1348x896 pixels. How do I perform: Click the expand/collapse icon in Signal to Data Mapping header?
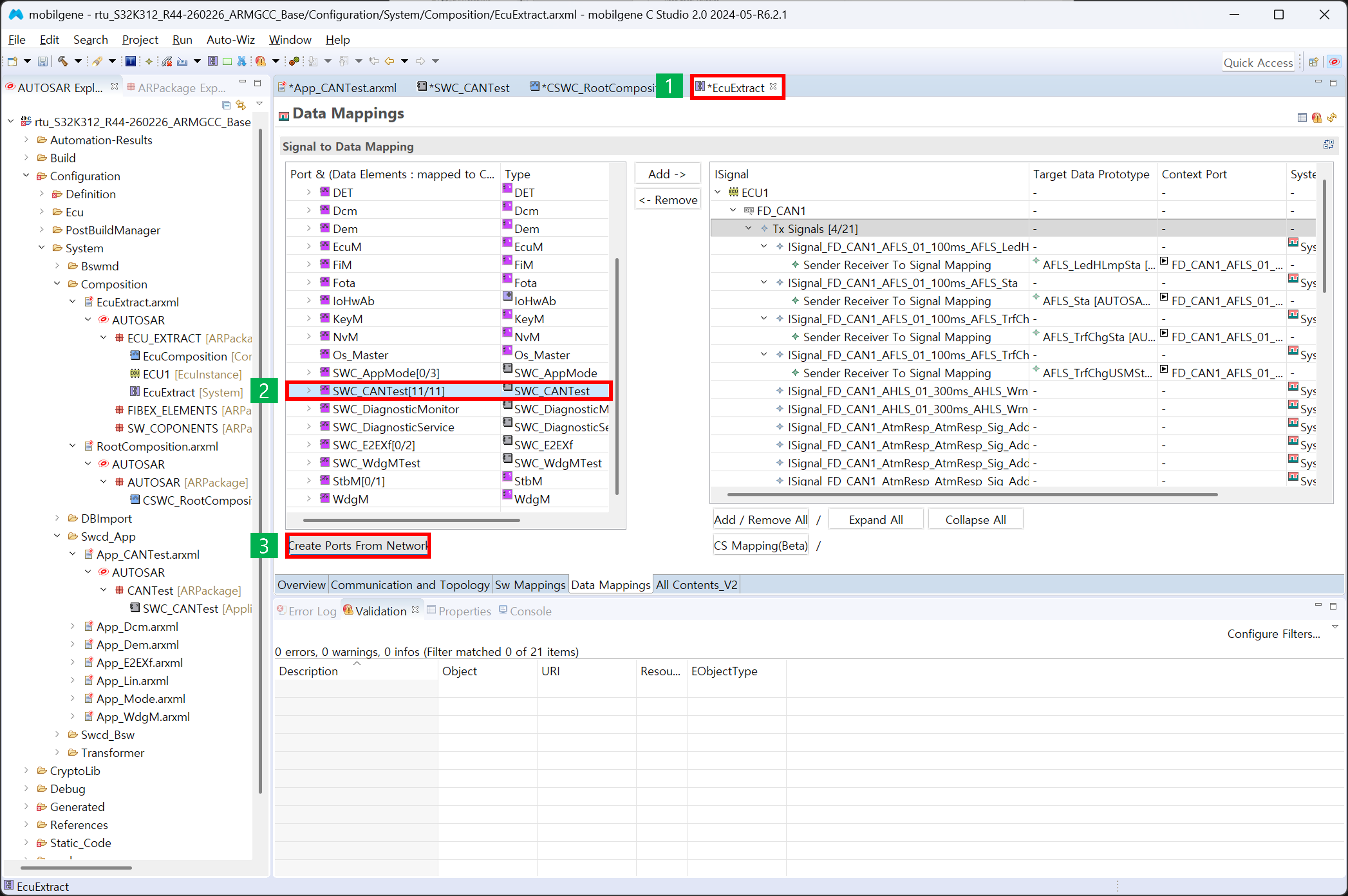pyautogui.click(x=1328, y=144)
